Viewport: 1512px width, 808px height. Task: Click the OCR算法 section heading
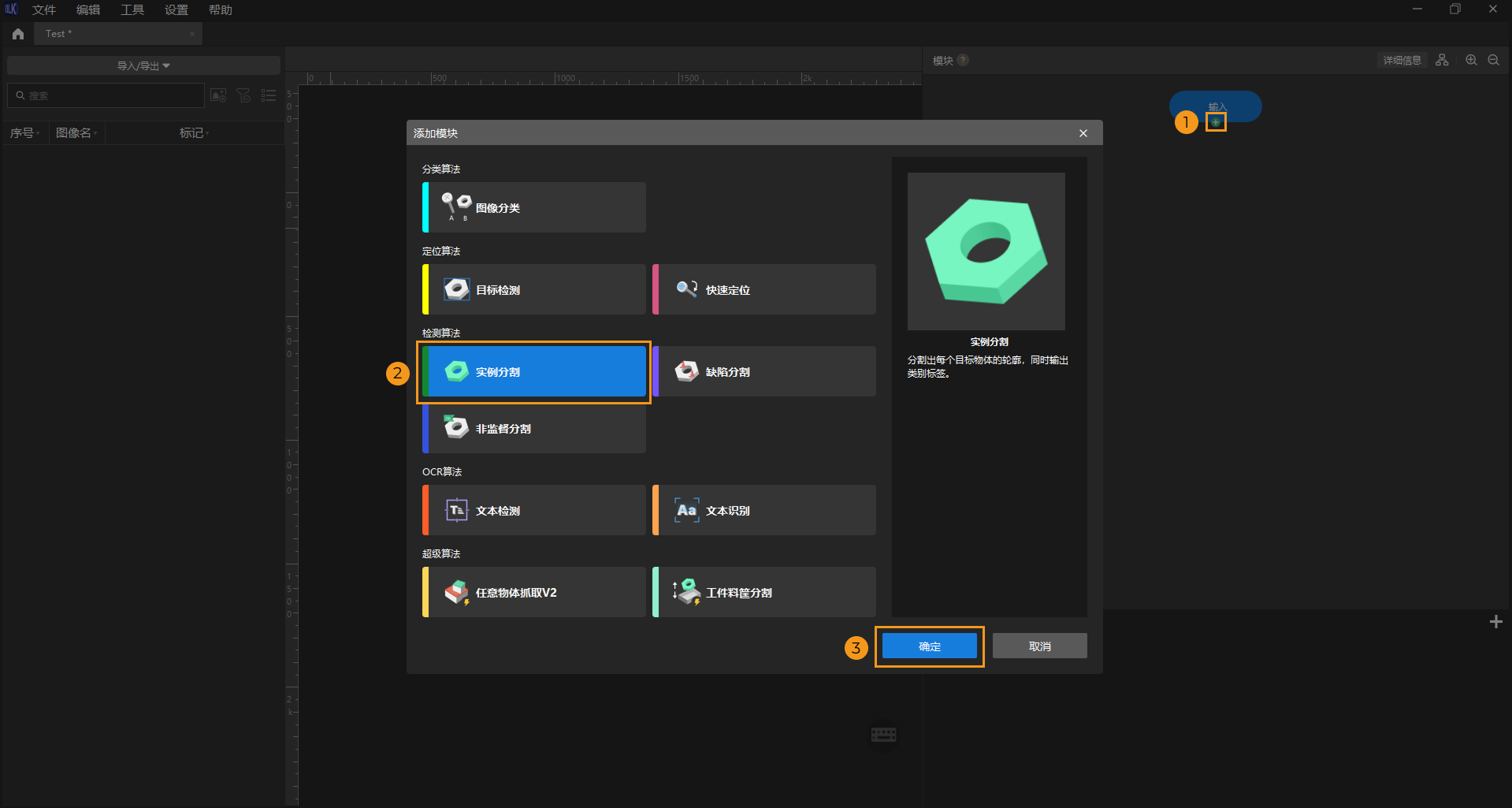click(x=442, y=472)
